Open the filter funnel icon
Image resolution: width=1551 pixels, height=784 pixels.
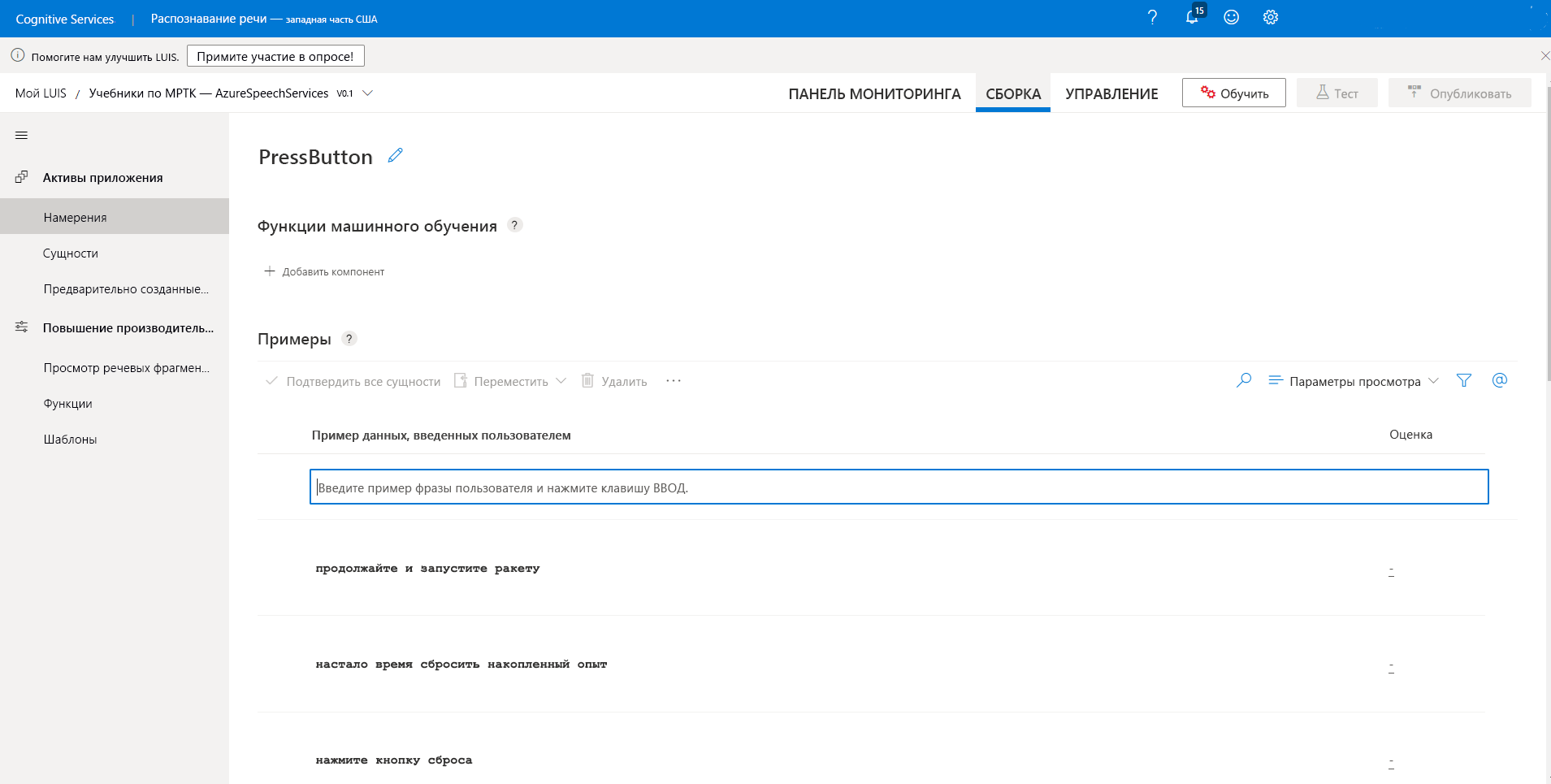tap(1463, 379)
